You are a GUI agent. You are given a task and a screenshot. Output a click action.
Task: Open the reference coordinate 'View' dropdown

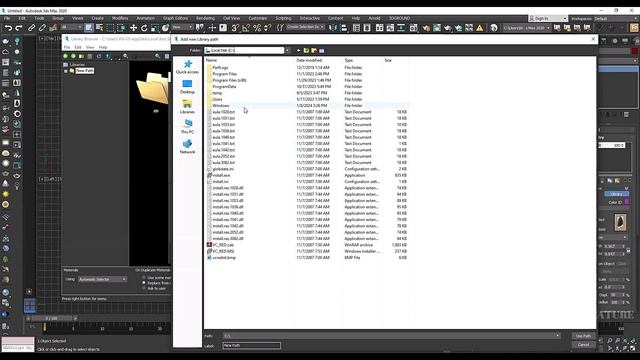(182, 27)
